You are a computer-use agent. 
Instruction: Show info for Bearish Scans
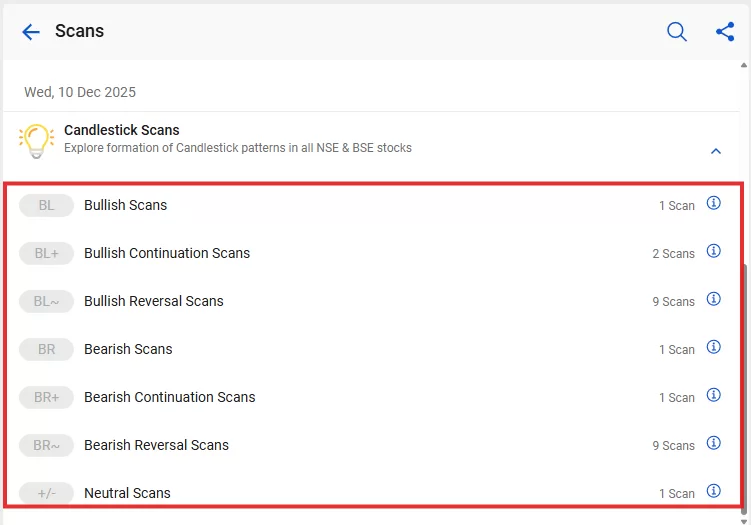click(x=713, y=347)
